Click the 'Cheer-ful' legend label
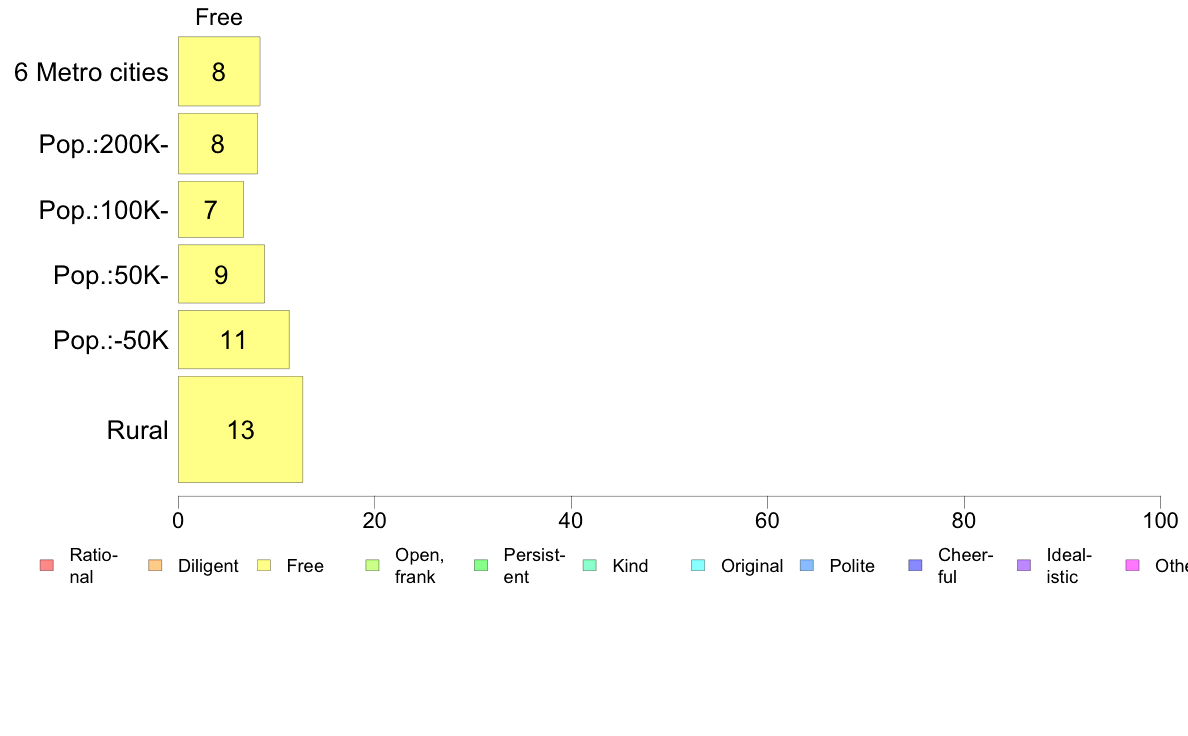Viewport: 1188px width, 736px height. [x=965, y=565]
